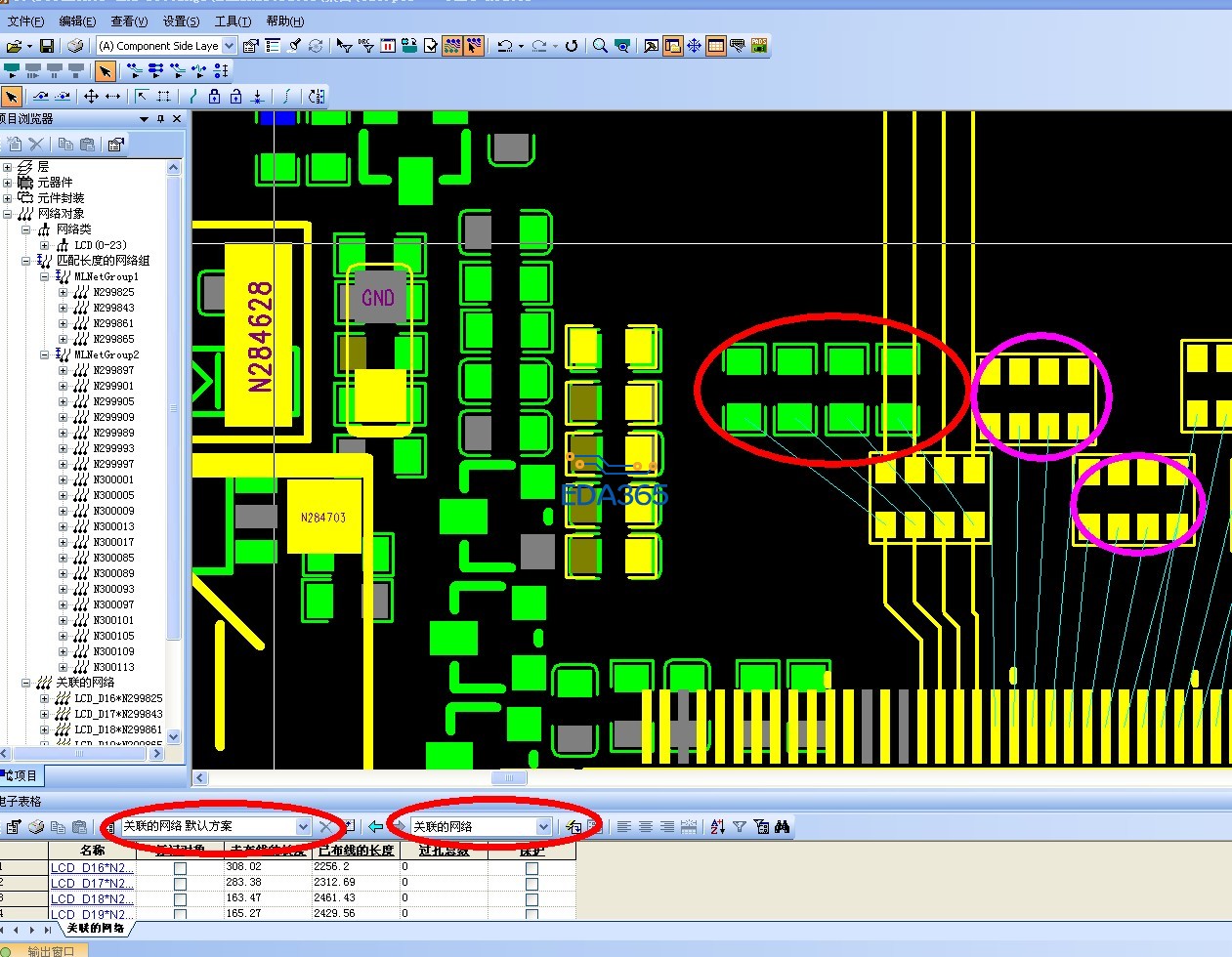Click the 已布线的长度 column header
Screen dimensions: 1232x957
(x=356, y=851)
